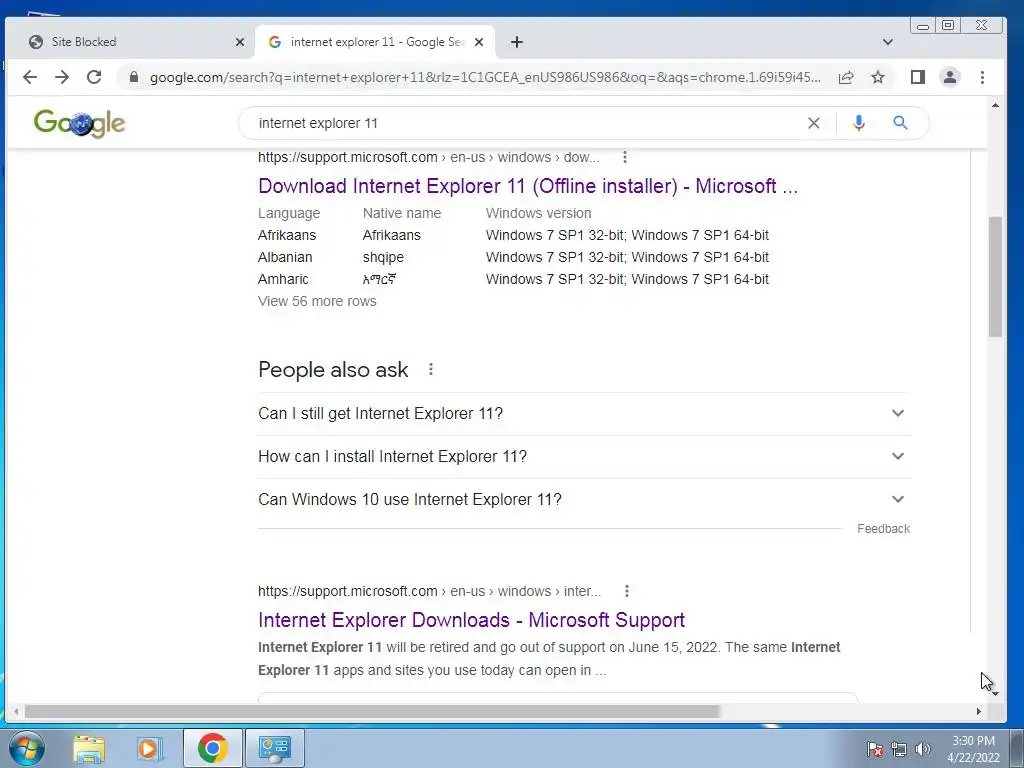Click the vertical page scrollbar thumb
Screen dimensions: 1024x768
coord(995,277)
